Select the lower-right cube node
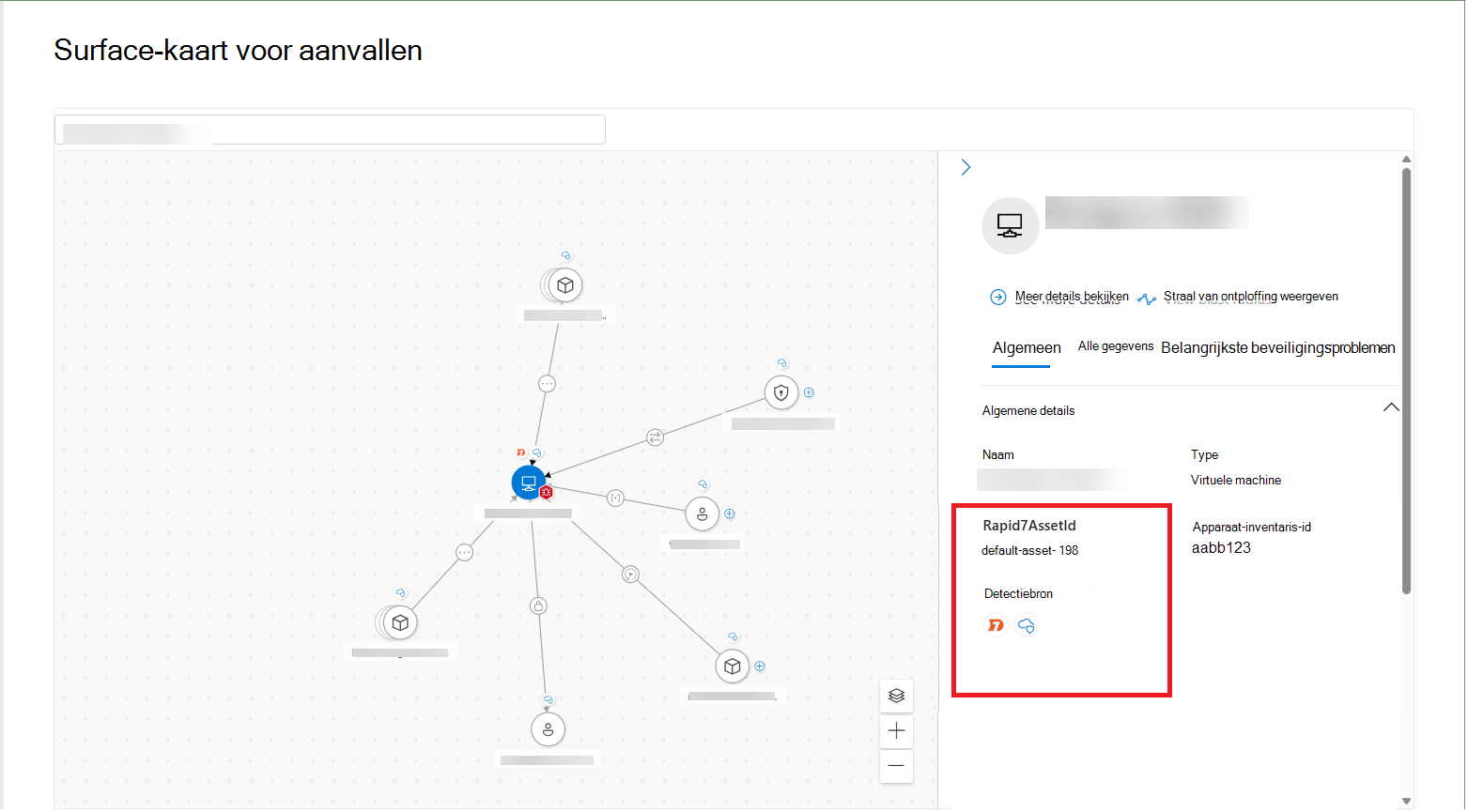 click(733, 666)
